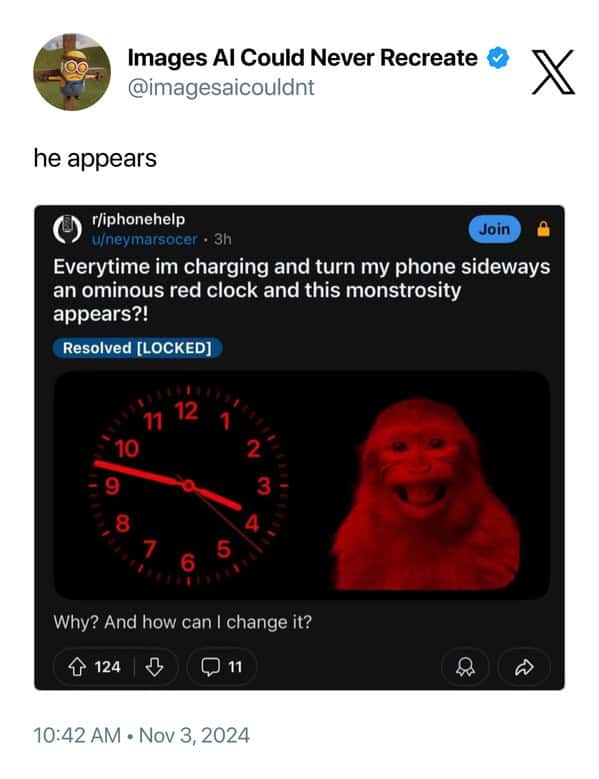Open the r/iphonehelp subreddit name

pyautogui.click(x=139, y=219)
